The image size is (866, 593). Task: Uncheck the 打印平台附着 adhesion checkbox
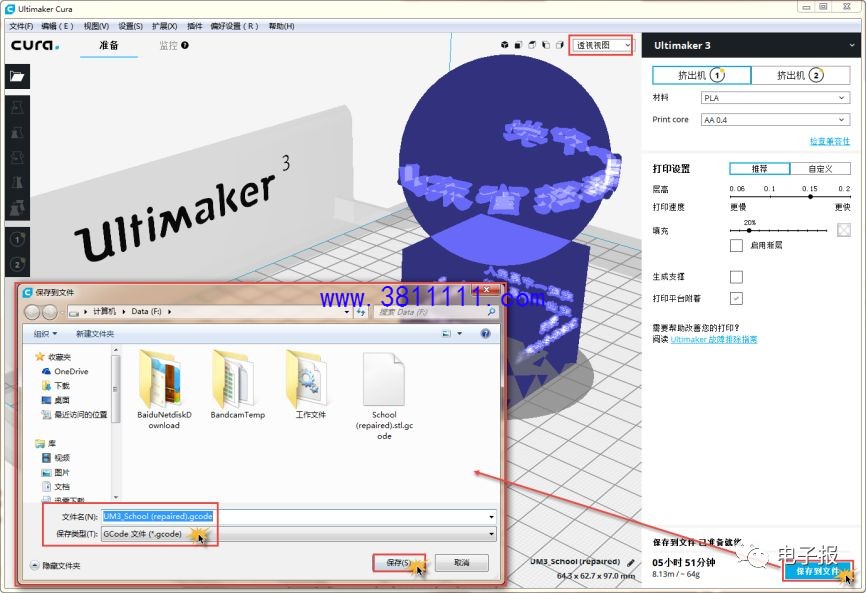tap(736, 298)
